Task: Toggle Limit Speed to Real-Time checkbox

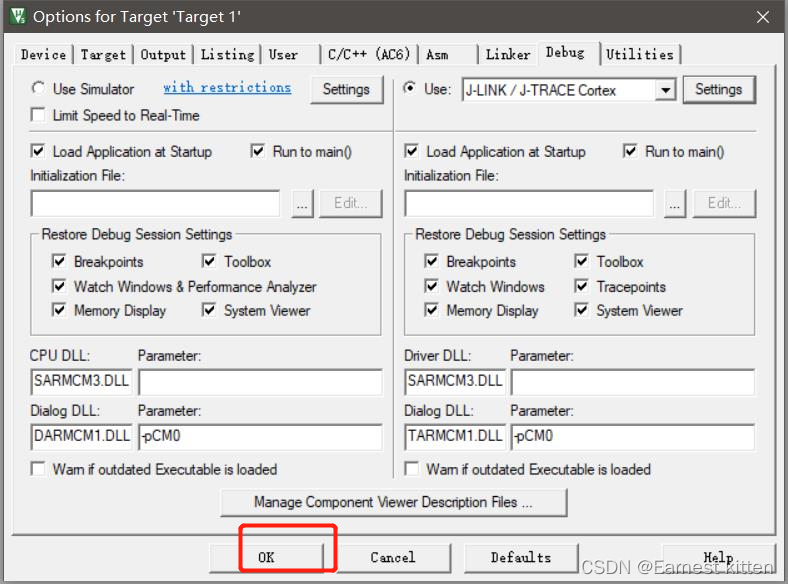Action: tap(38, 115)
